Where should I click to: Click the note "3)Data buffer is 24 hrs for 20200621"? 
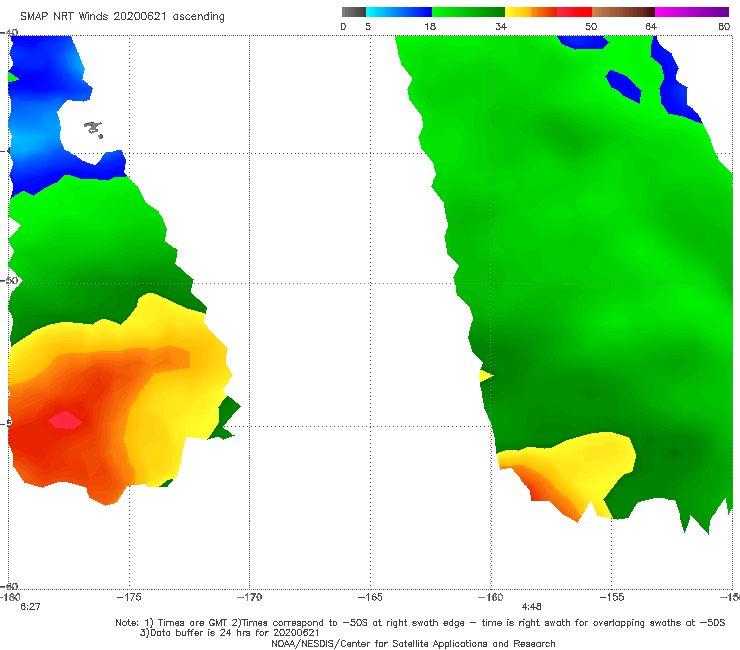[229, 633]
